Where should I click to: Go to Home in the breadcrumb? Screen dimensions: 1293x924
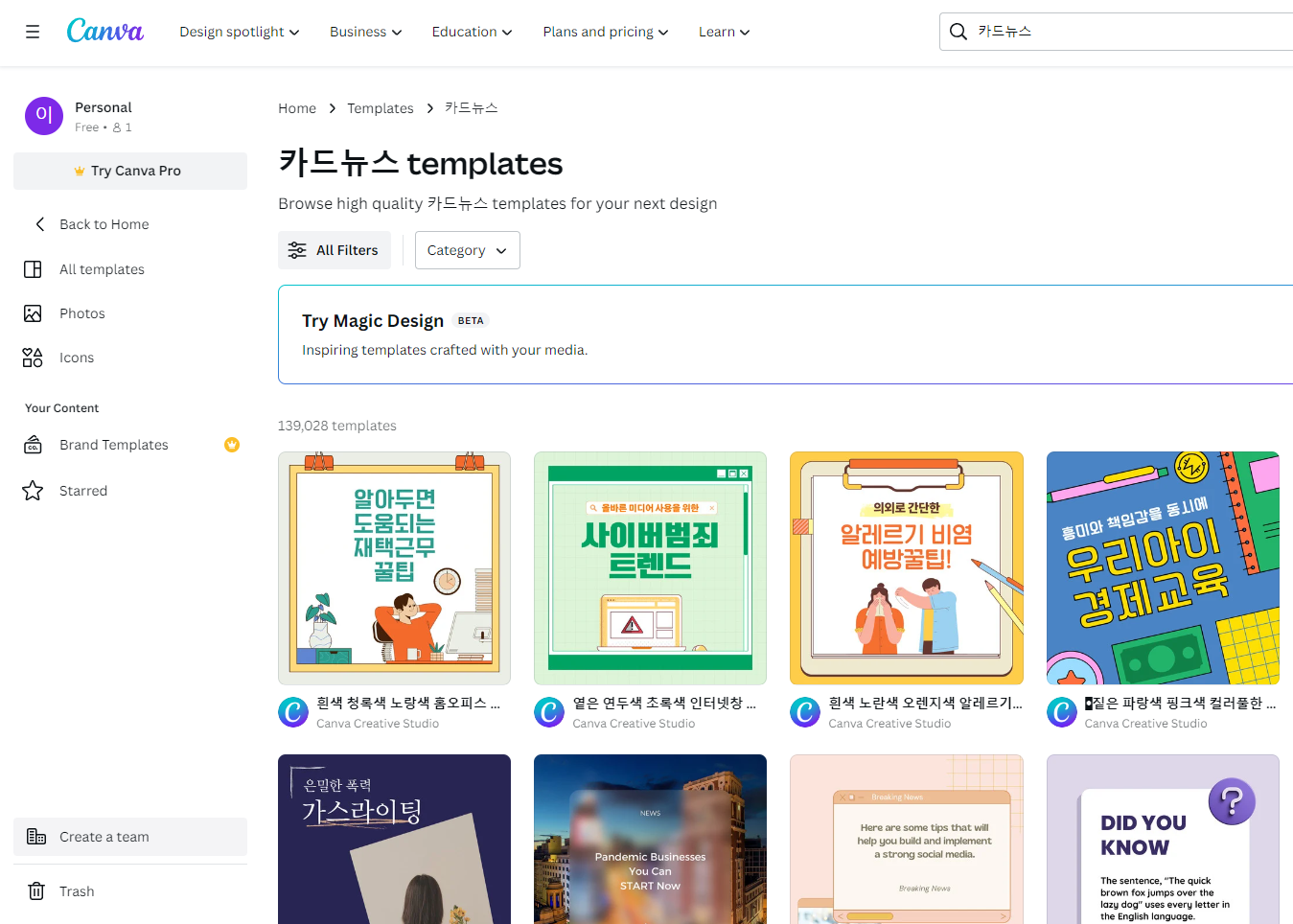(x=297, y=108)
